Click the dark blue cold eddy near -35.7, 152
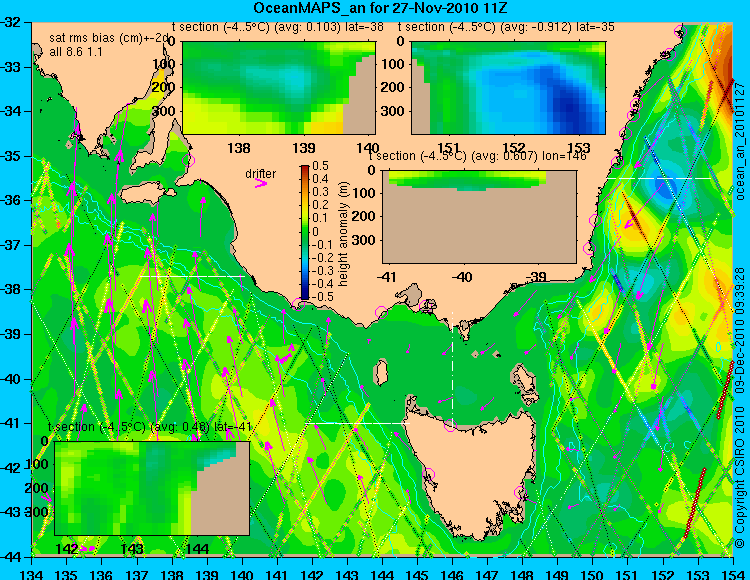The image size is (750, 580). pos(666,187)
